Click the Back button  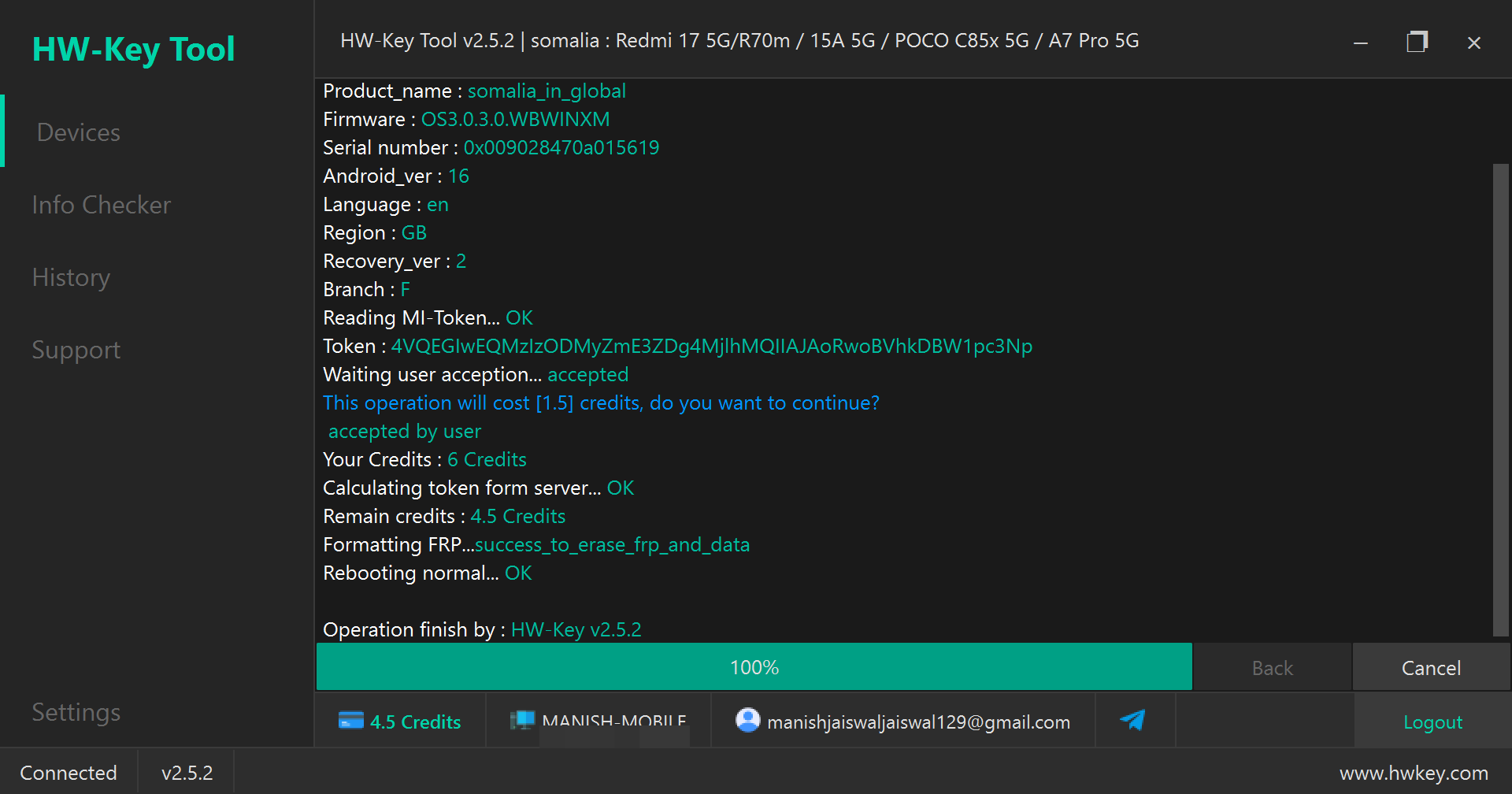point(1273,668)
